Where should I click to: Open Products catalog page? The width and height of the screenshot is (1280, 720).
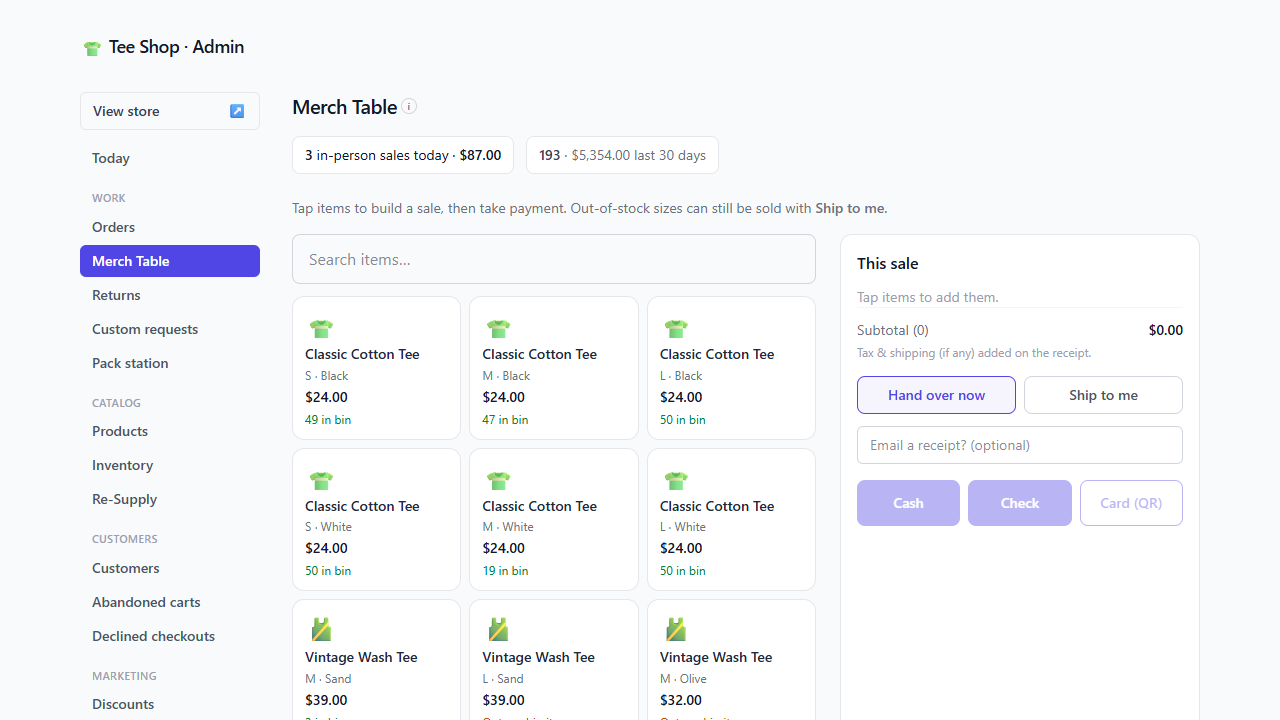pyautogui.click(x=170, y=431)
